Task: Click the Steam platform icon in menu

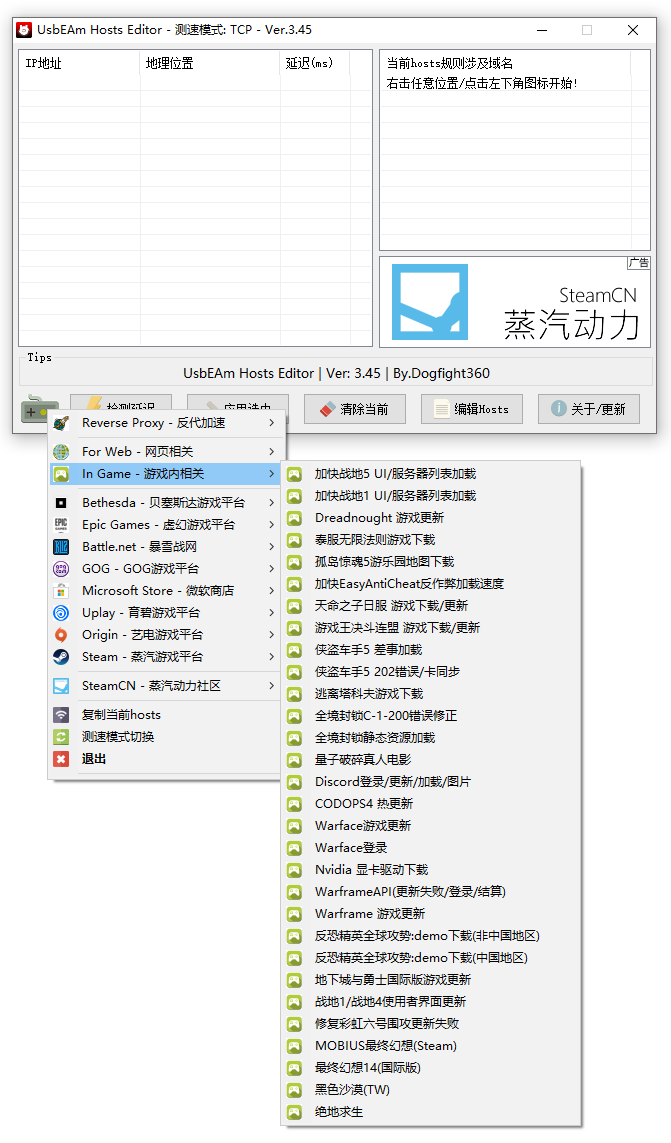Action: [62, 657]
